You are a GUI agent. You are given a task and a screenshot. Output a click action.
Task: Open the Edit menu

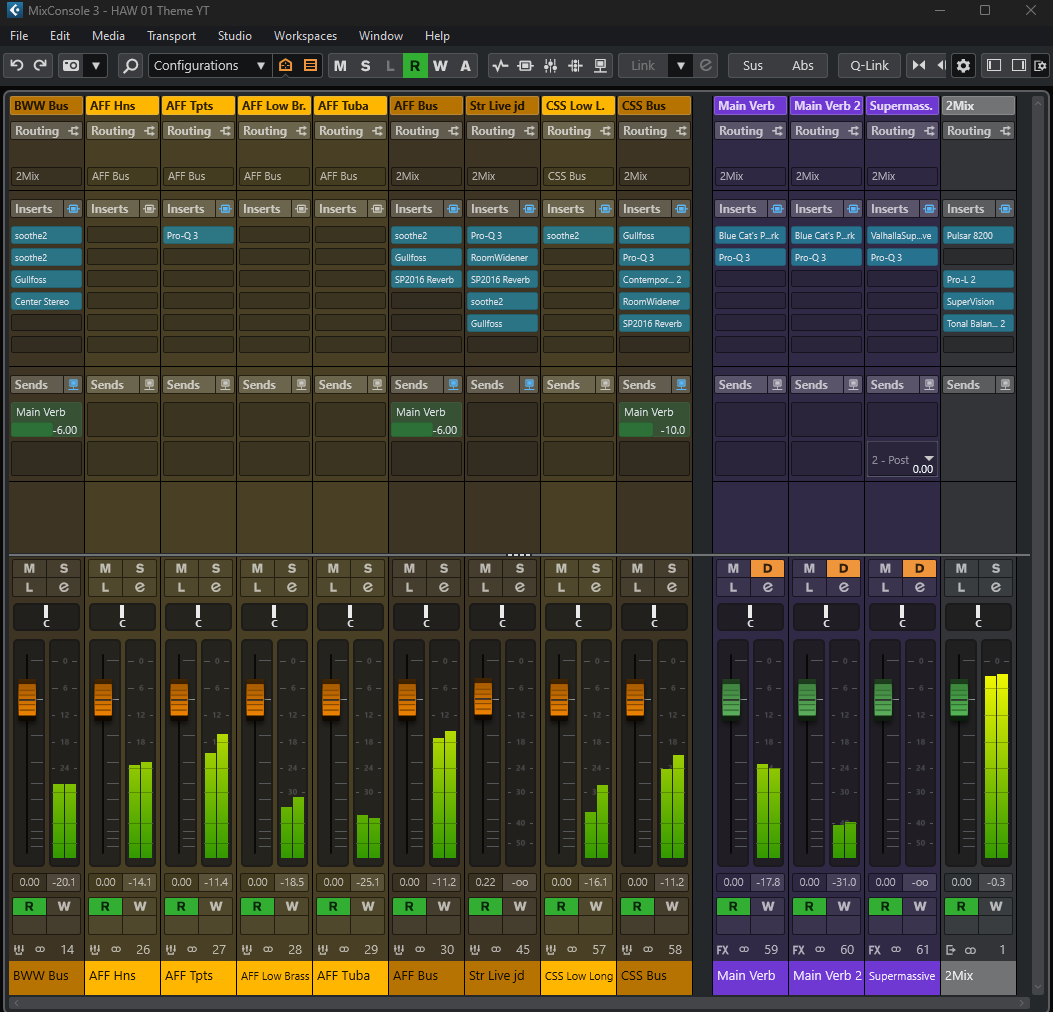click(x=60, y=36)
